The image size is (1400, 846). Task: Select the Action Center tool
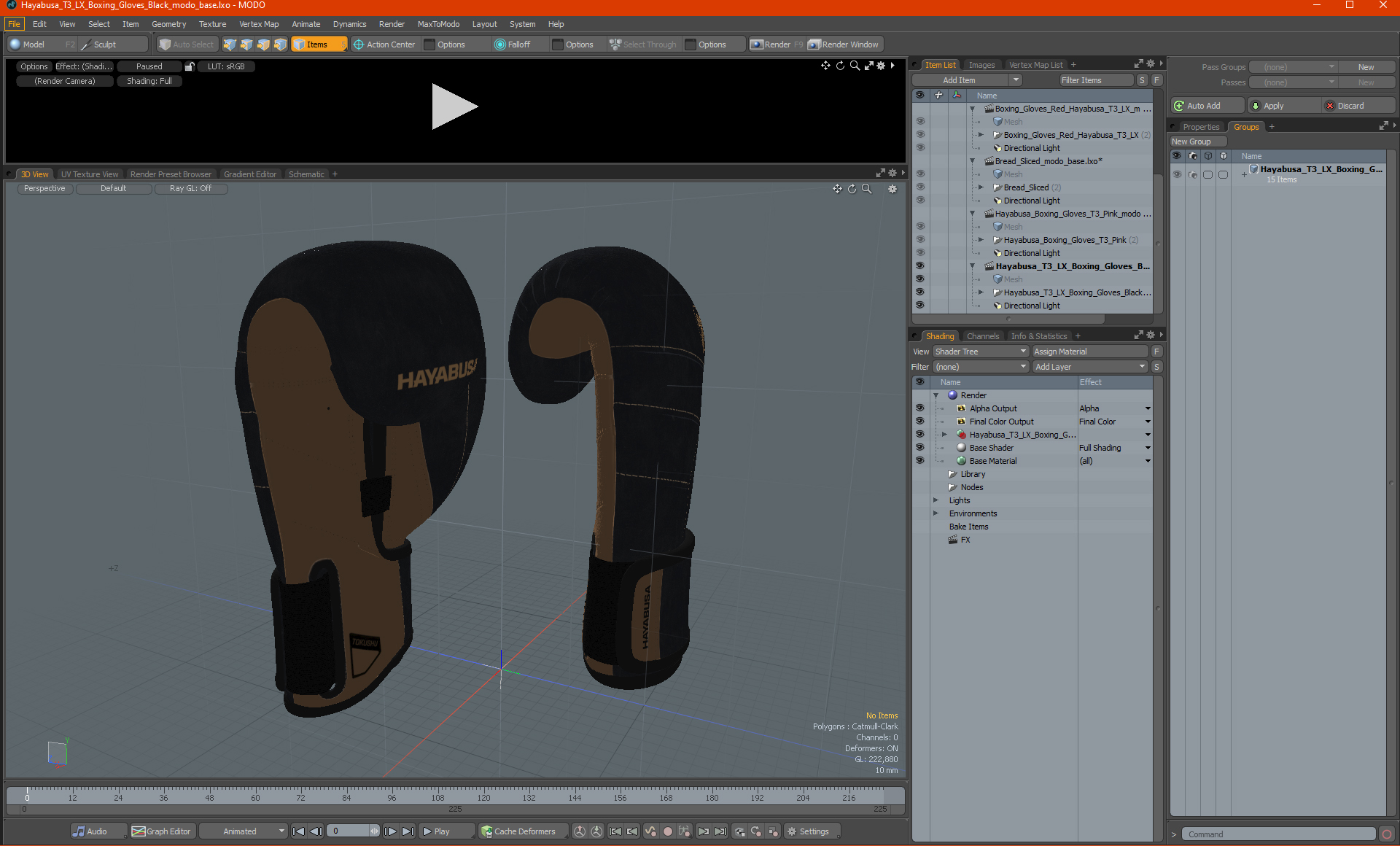(384, 44)
